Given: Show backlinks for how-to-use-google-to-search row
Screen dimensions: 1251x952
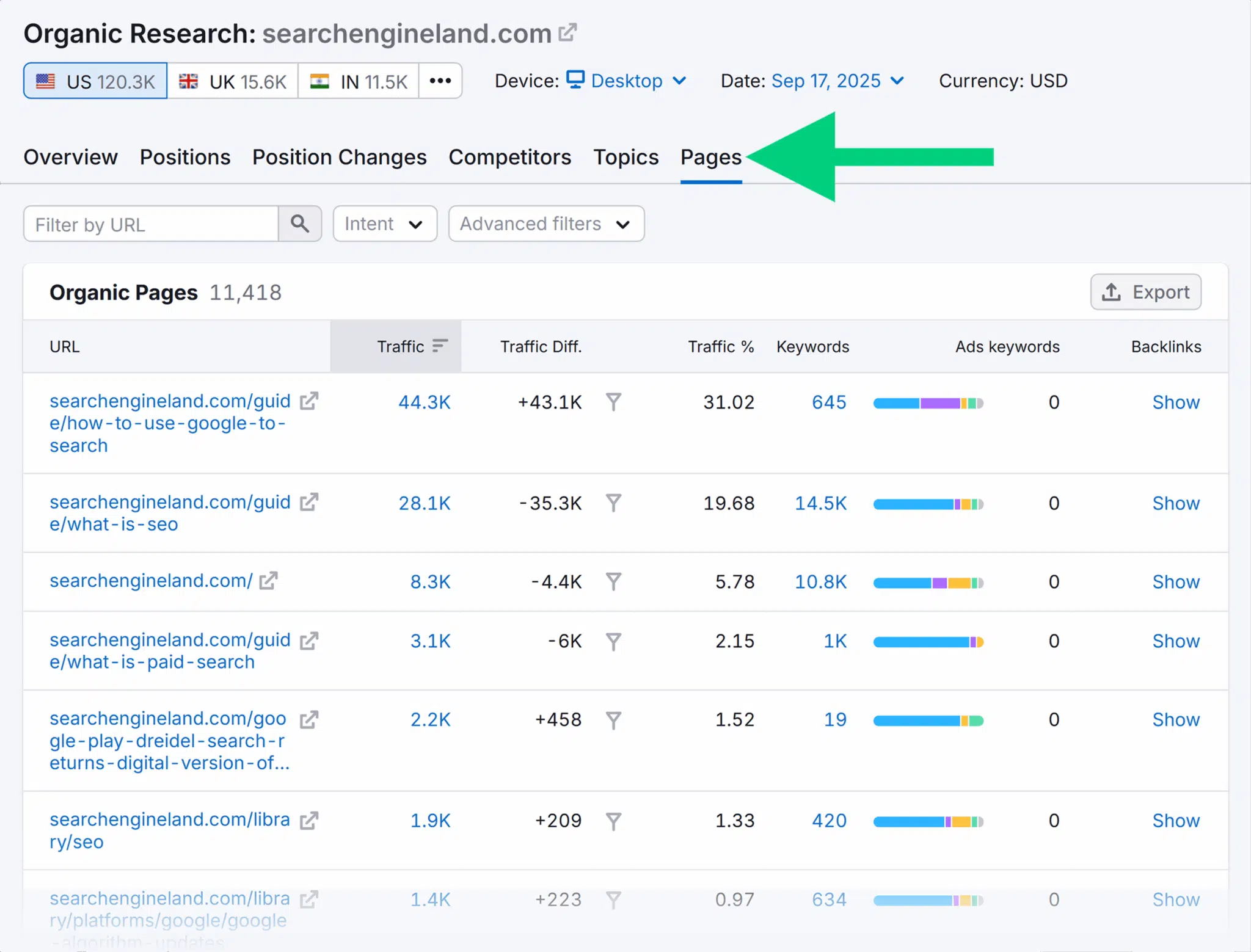Looking at the screenshot, I should click(x=1176, y=402).
